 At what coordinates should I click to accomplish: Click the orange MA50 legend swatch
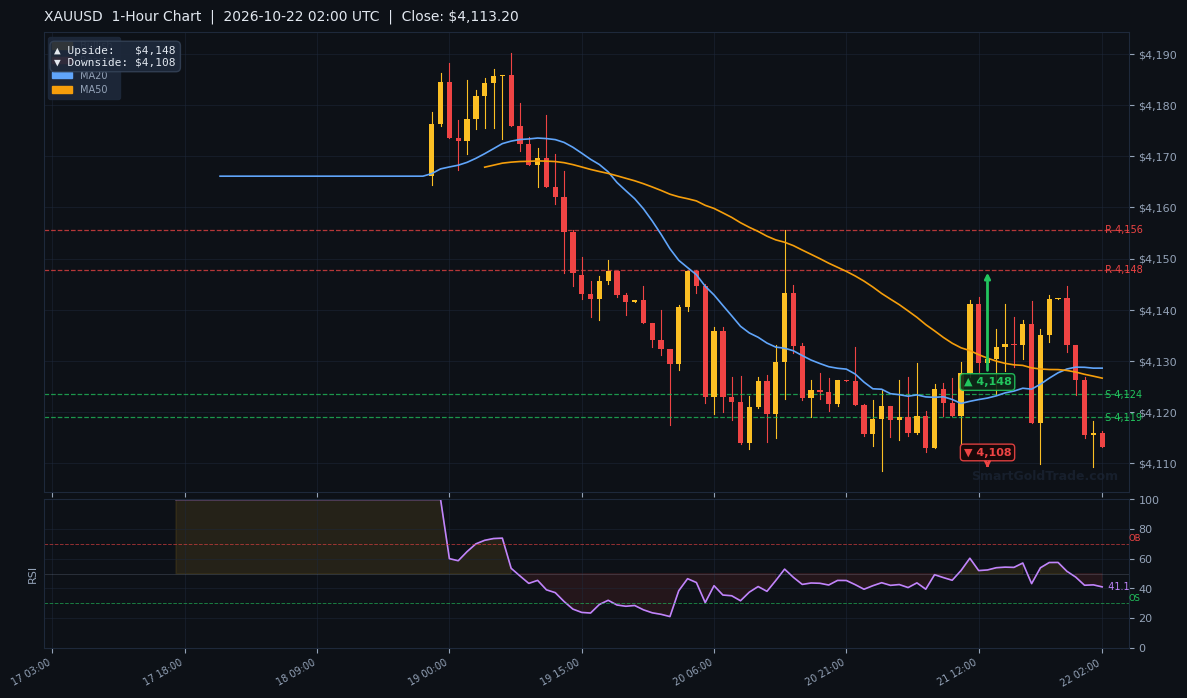click(x=62, y=89)
